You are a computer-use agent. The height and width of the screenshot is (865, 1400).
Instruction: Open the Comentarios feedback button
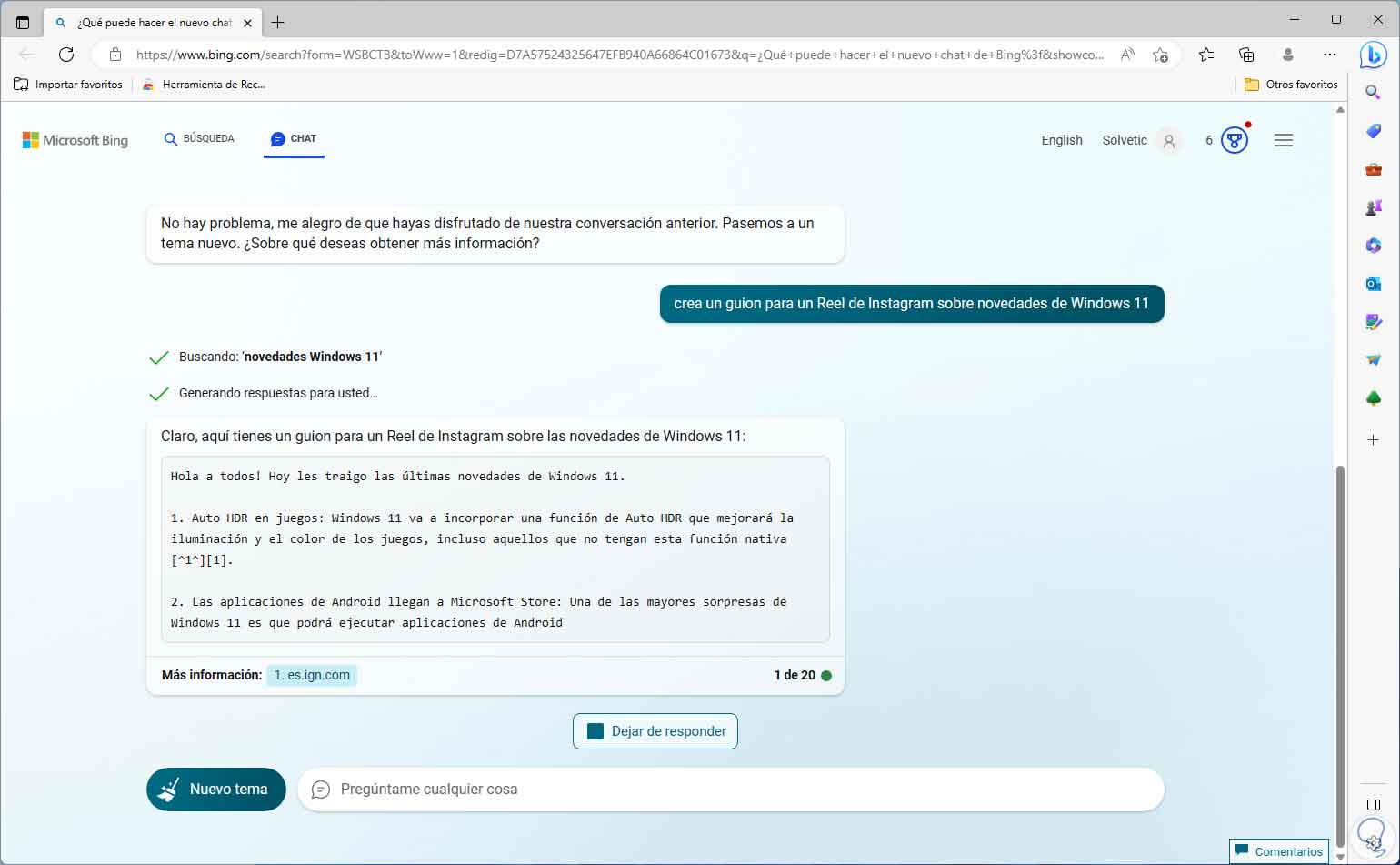tap(1279, 851)
